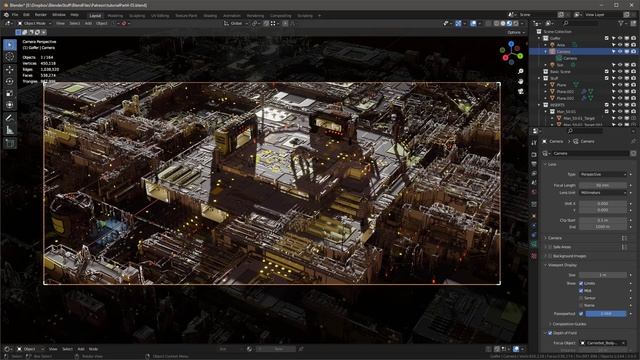
Task: Open the Object Mode dropdown
Action: pyautogui.click(x=34, y=23)
